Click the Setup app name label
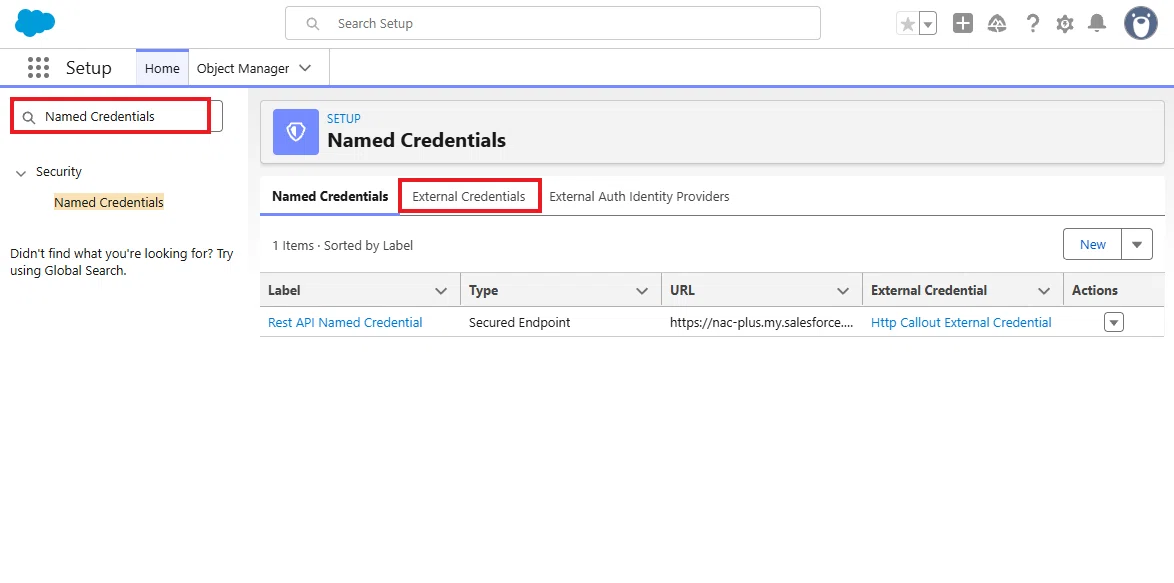 point(88,68)
